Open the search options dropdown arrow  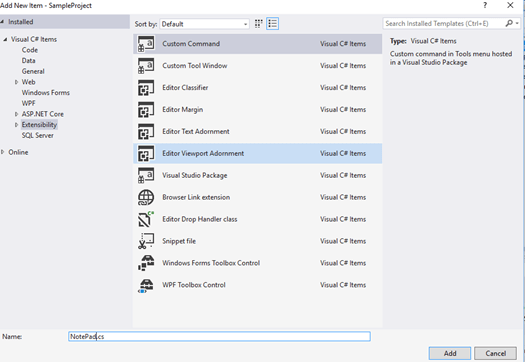click(x=517, y=23)
